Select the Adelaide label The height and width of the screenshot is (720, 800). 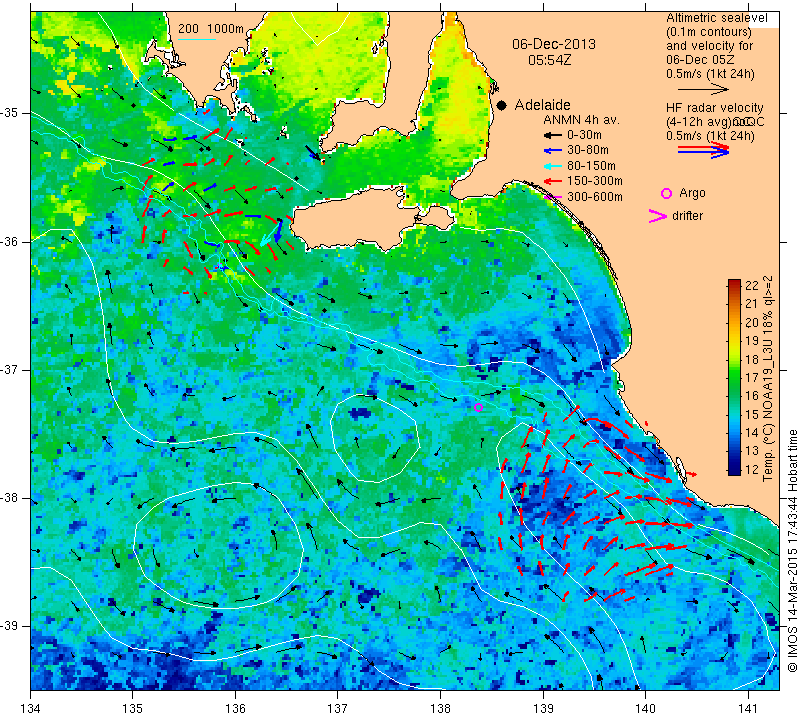click(x=542, y=105)
